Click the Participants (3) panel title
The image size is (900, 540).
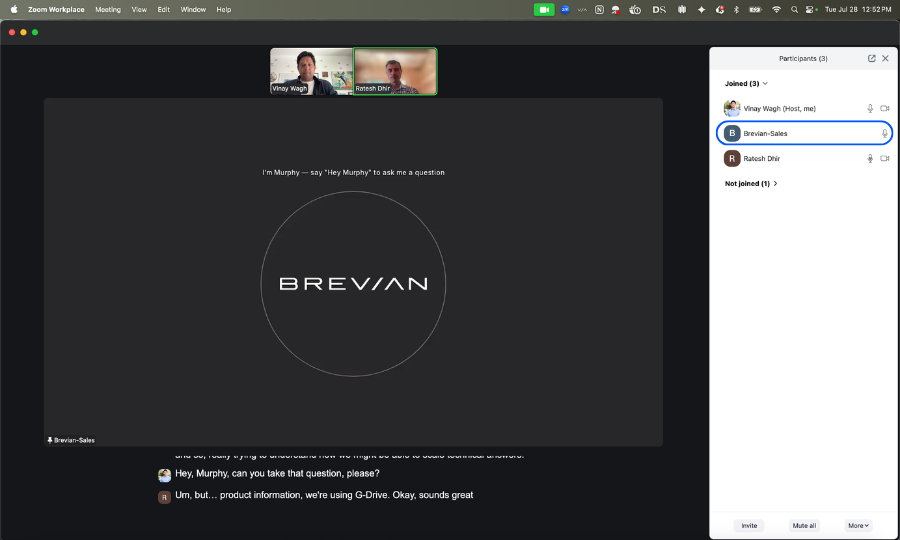pos(803,59)
